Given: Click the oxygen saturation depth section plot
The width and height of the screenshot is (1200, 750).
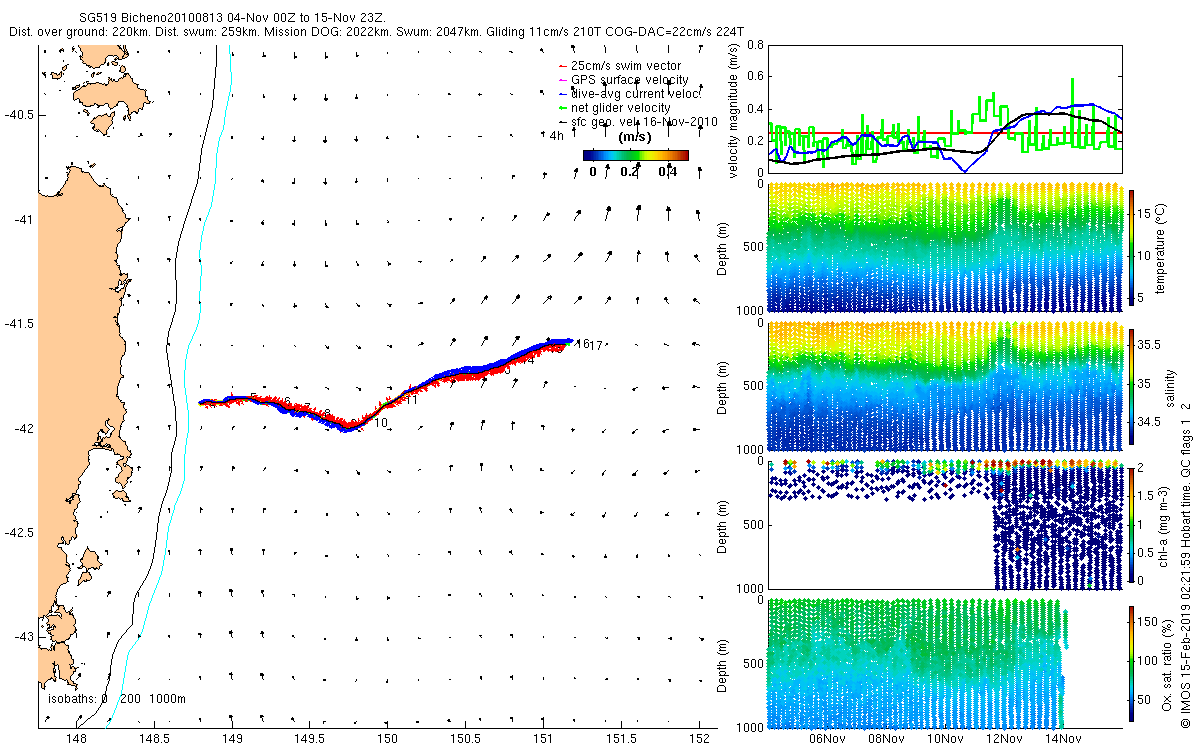Looking at the screenshot, I should tap(945, 662).
